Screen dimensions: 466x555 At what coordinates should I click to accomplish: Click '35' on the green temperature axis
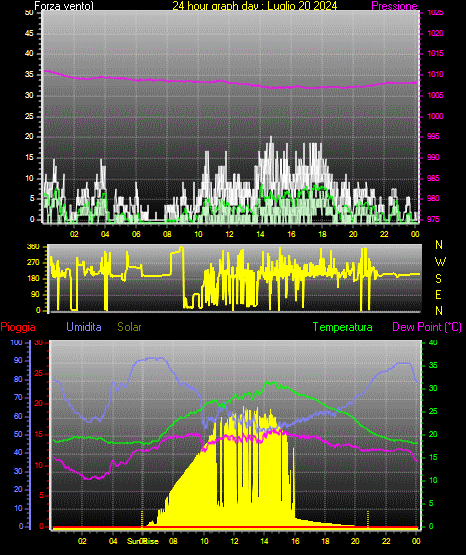click(433, 366)
